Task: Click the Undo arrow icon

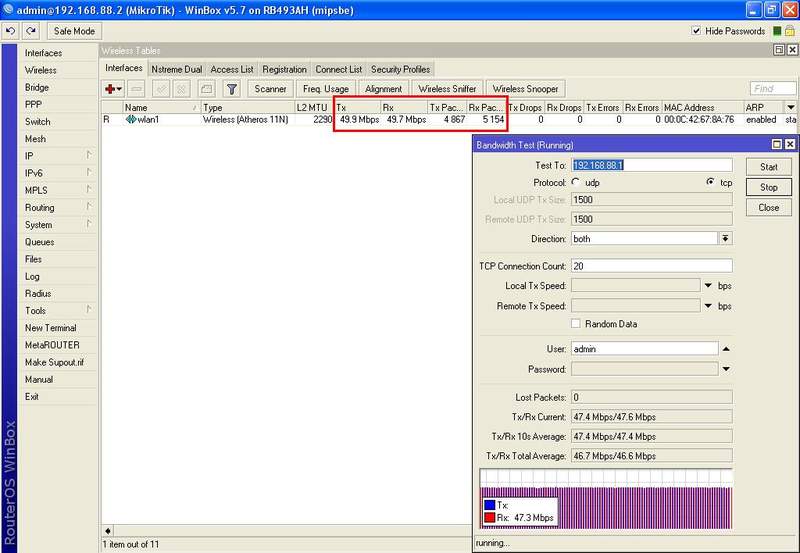Action: tap(10, 31)
